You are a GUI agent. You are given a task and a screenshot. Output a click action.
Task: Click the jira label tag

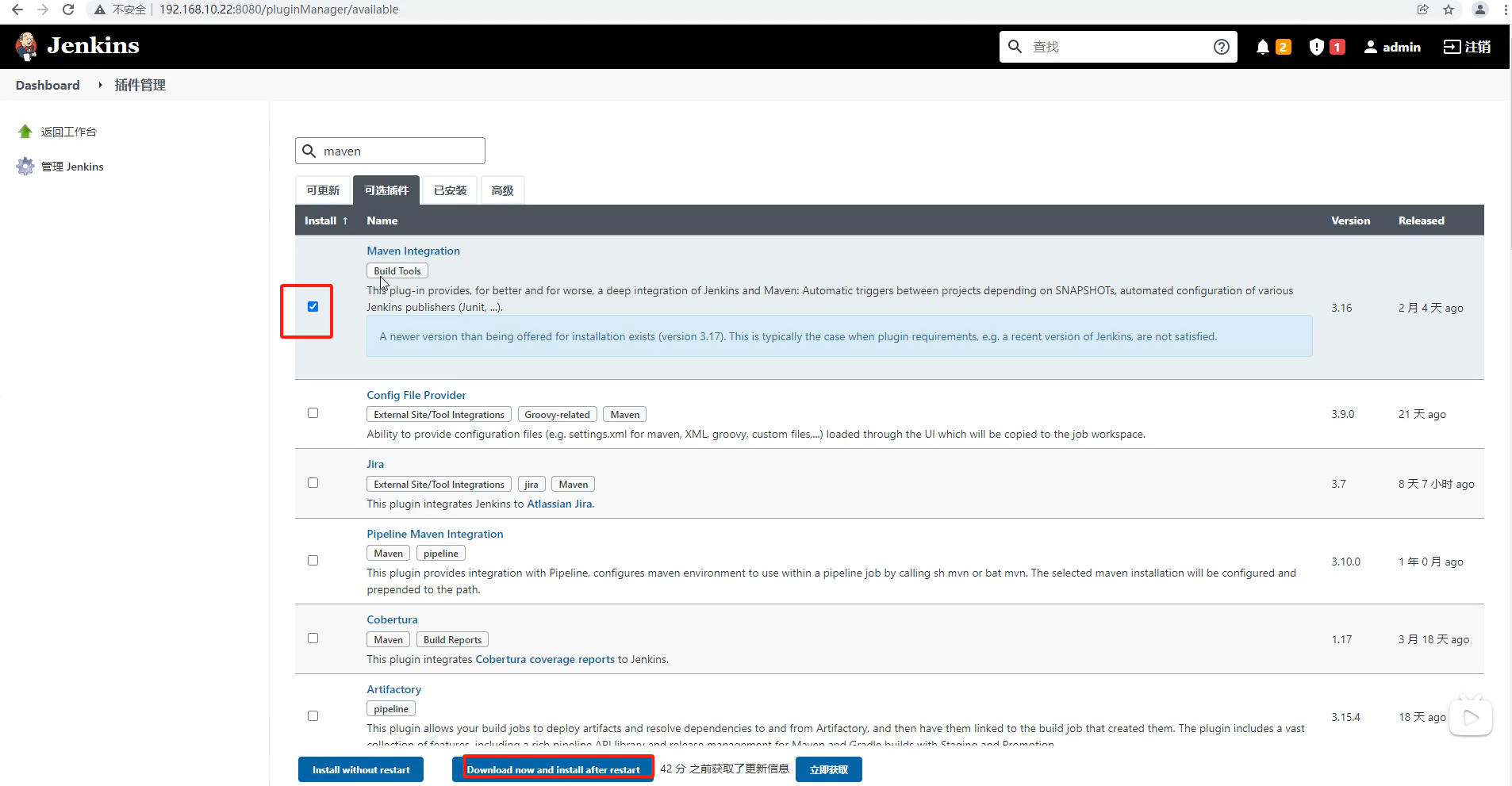pyautogui.click(x=532, y=484)
